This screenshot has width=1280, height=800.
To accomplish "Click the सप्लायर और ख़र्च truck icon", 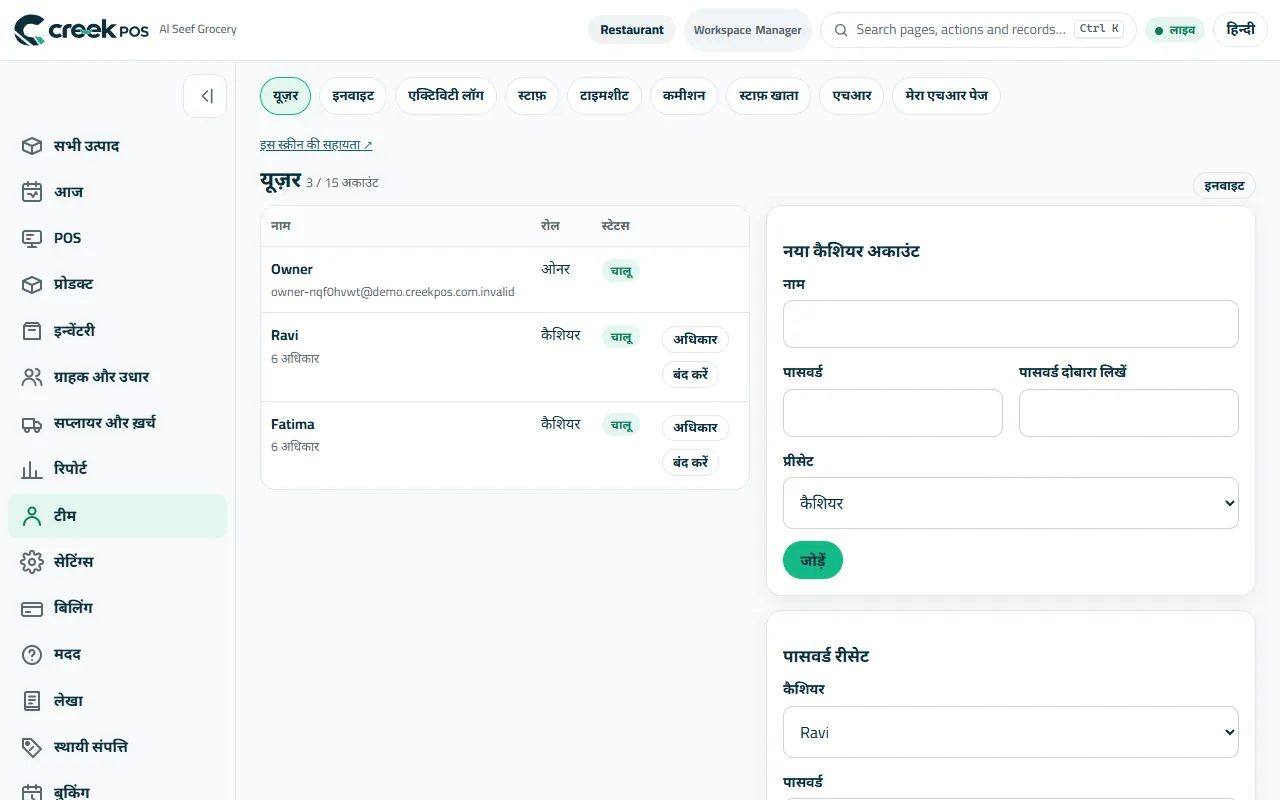I will (x=32, y=423).
